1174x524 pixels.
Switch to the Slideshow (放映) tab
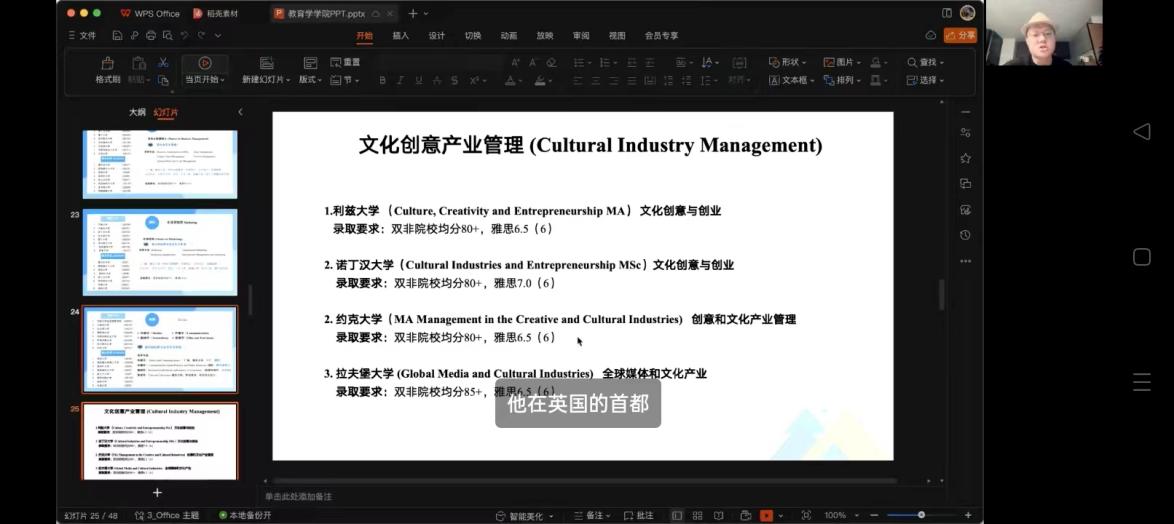point(545,35)
